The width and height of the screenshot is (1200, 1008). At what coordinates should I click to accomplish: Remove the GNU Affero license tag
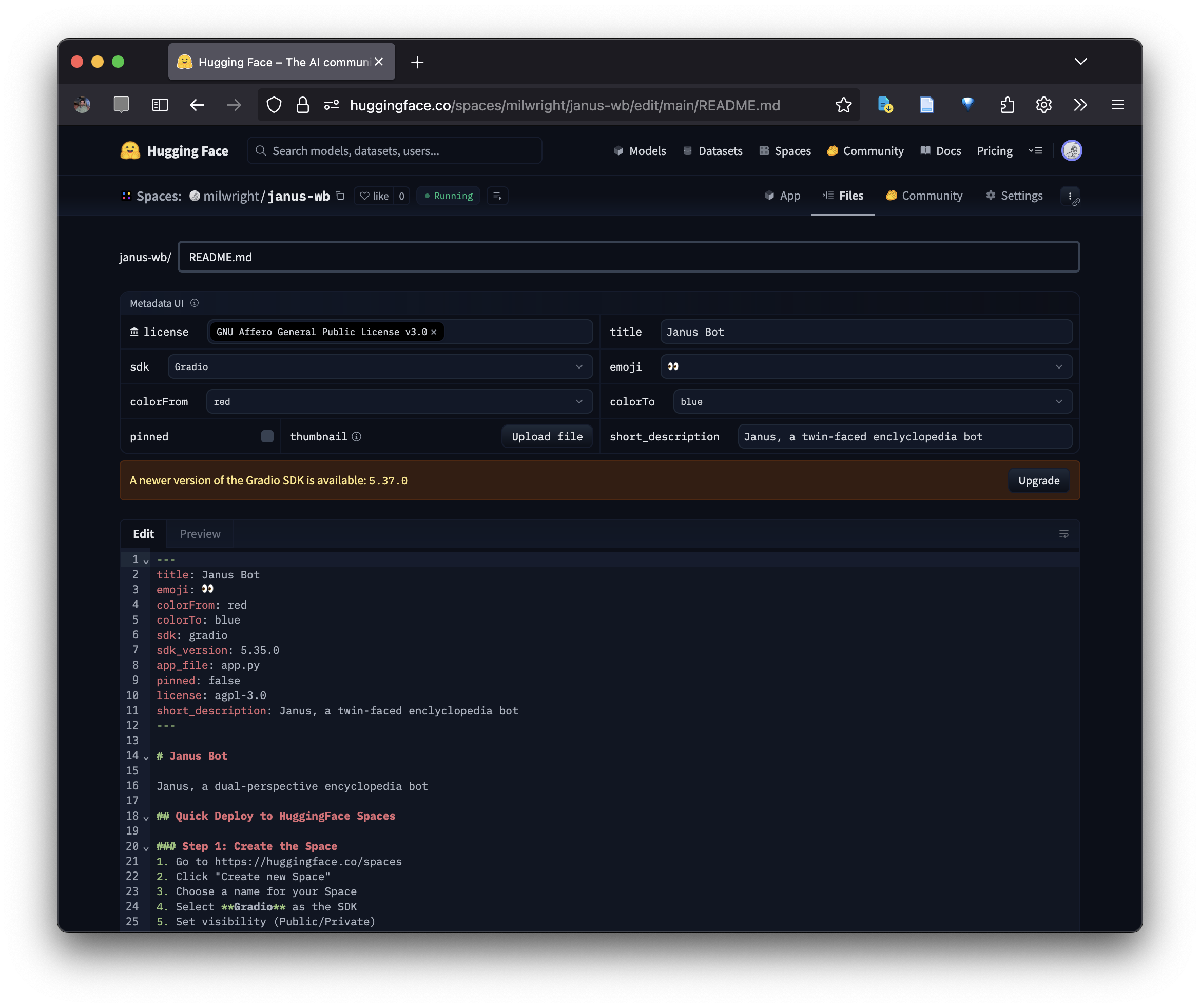[x=434, y=332]
